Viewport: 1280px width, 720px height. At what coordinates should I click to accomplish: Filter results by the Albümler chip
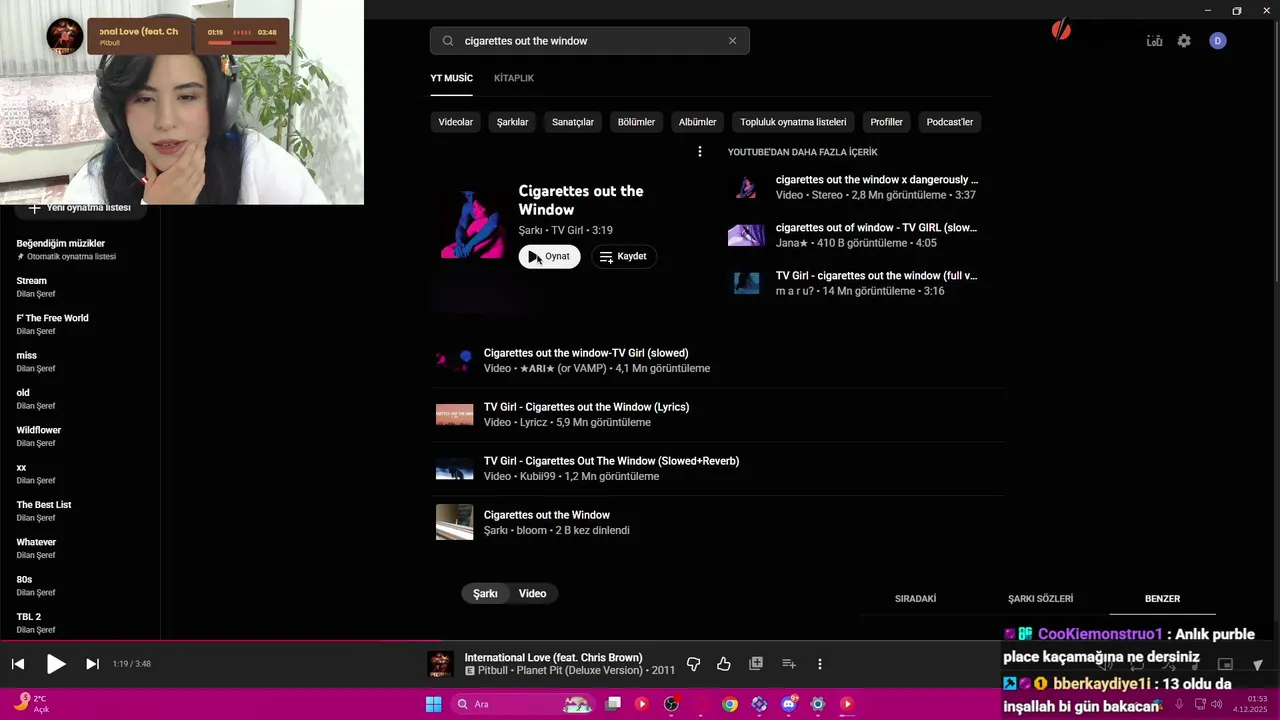point(697,122)
